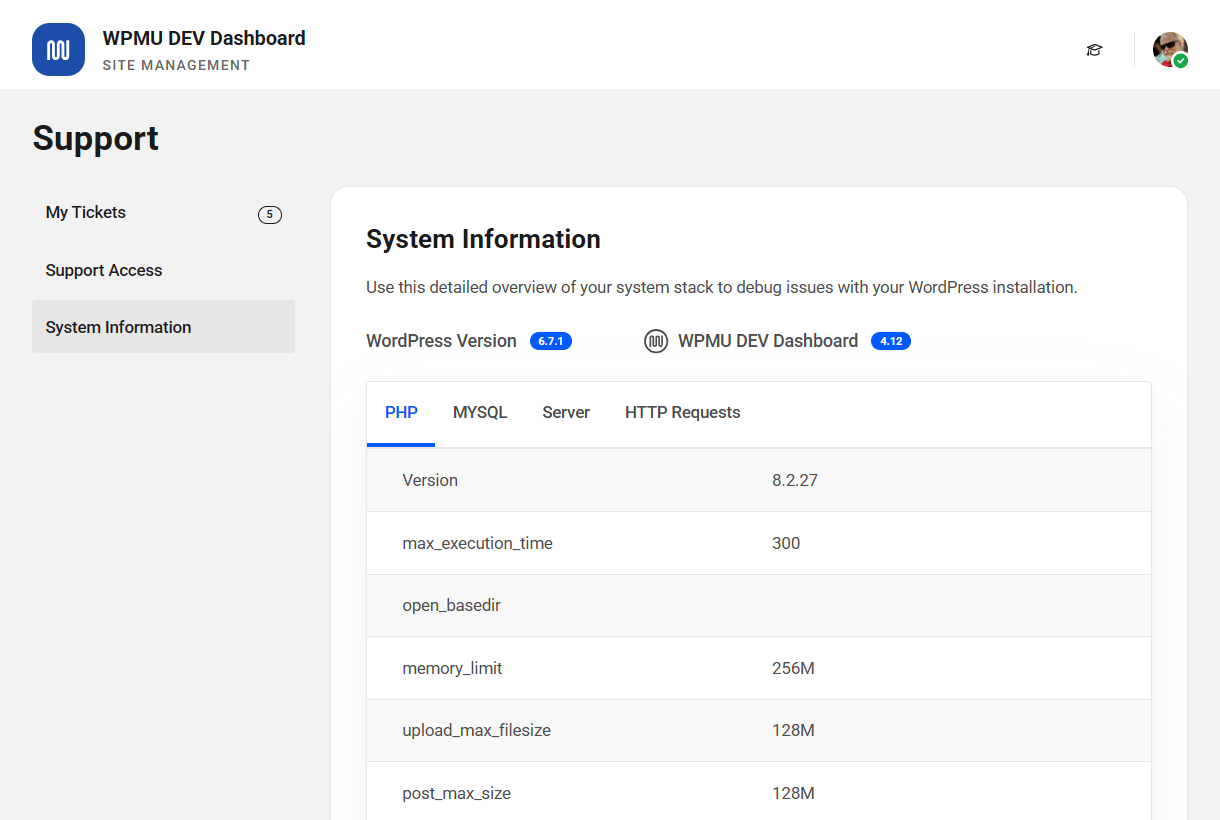Select System Information sidebar item
The image size is (1220, 820).
pyautogui.click(x=163, y=327)
